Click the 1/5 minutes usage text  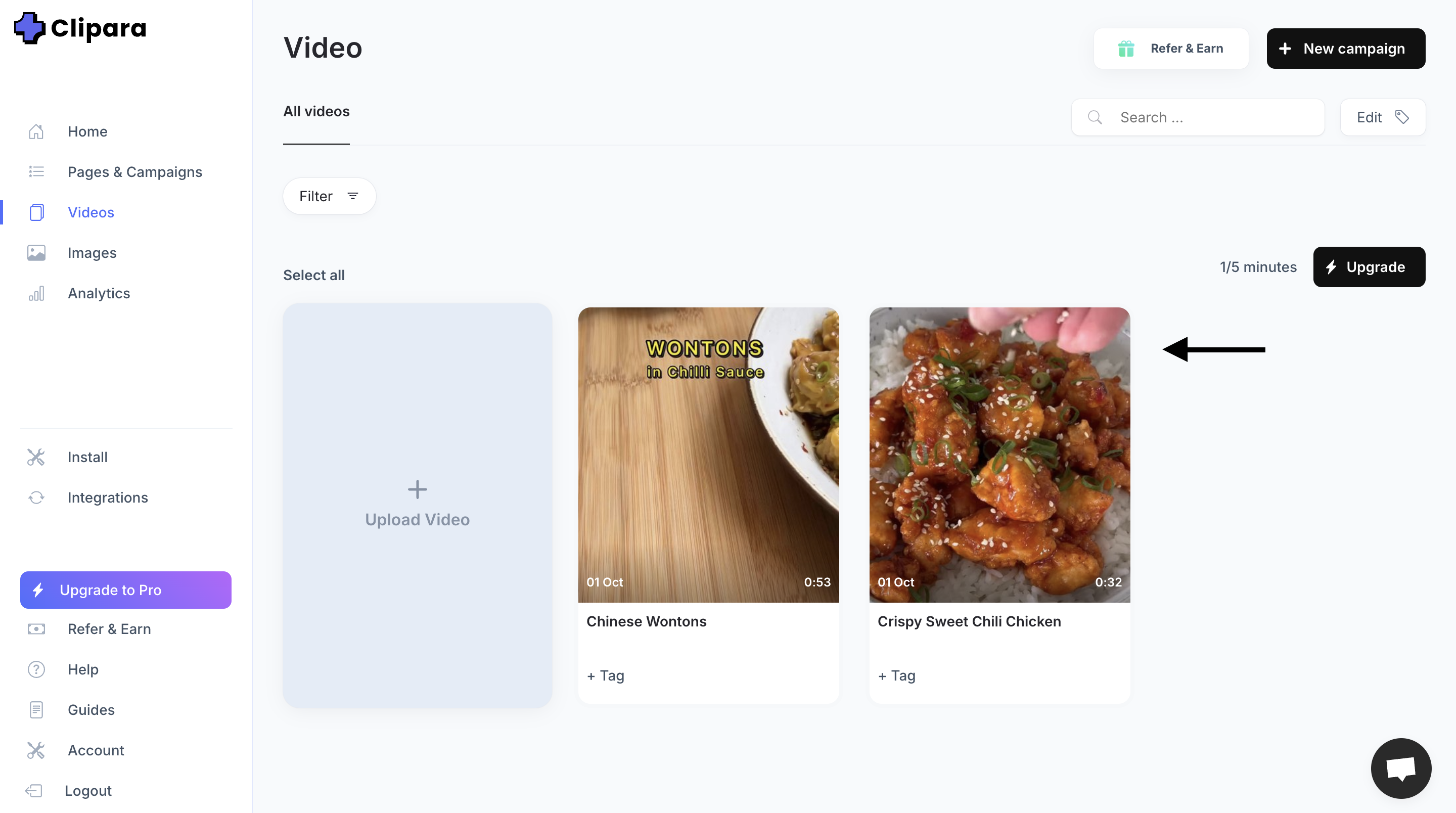pyautogui.click(x=1258, y=267)
